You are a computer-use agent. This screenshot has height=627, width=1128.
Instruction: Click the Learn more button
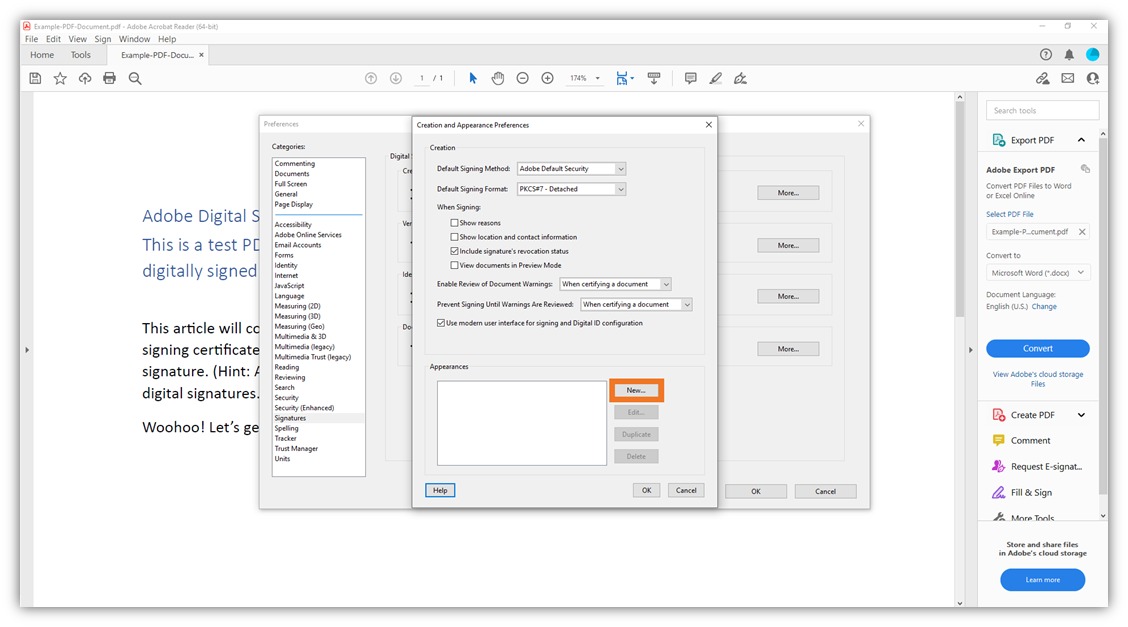point(1042,580)
